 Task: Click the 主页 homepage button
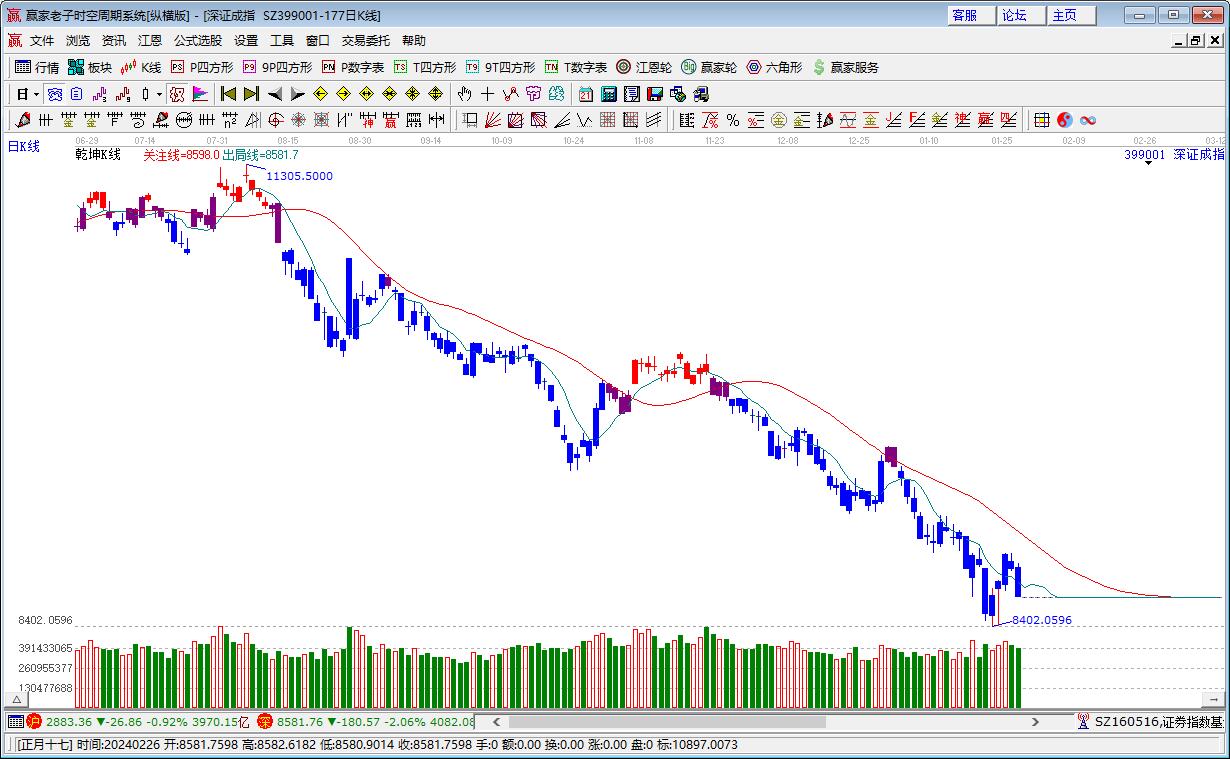click(x=1071, y=15)
